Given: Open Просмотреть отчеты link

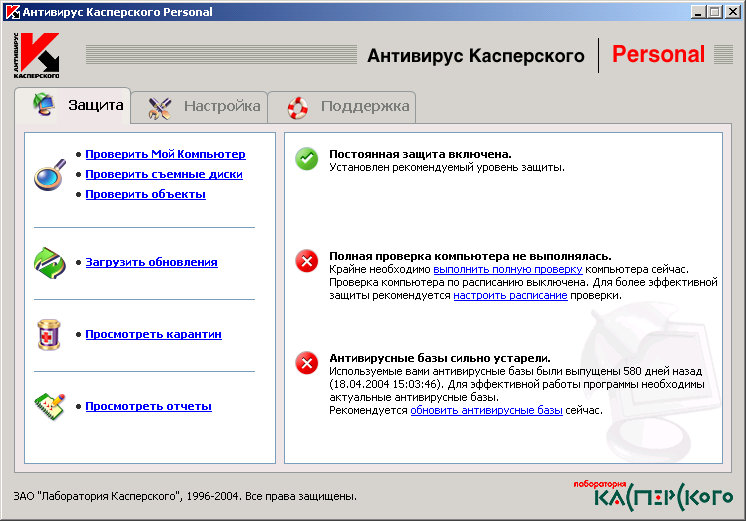Looking at the screenshot, I should 149,406.
